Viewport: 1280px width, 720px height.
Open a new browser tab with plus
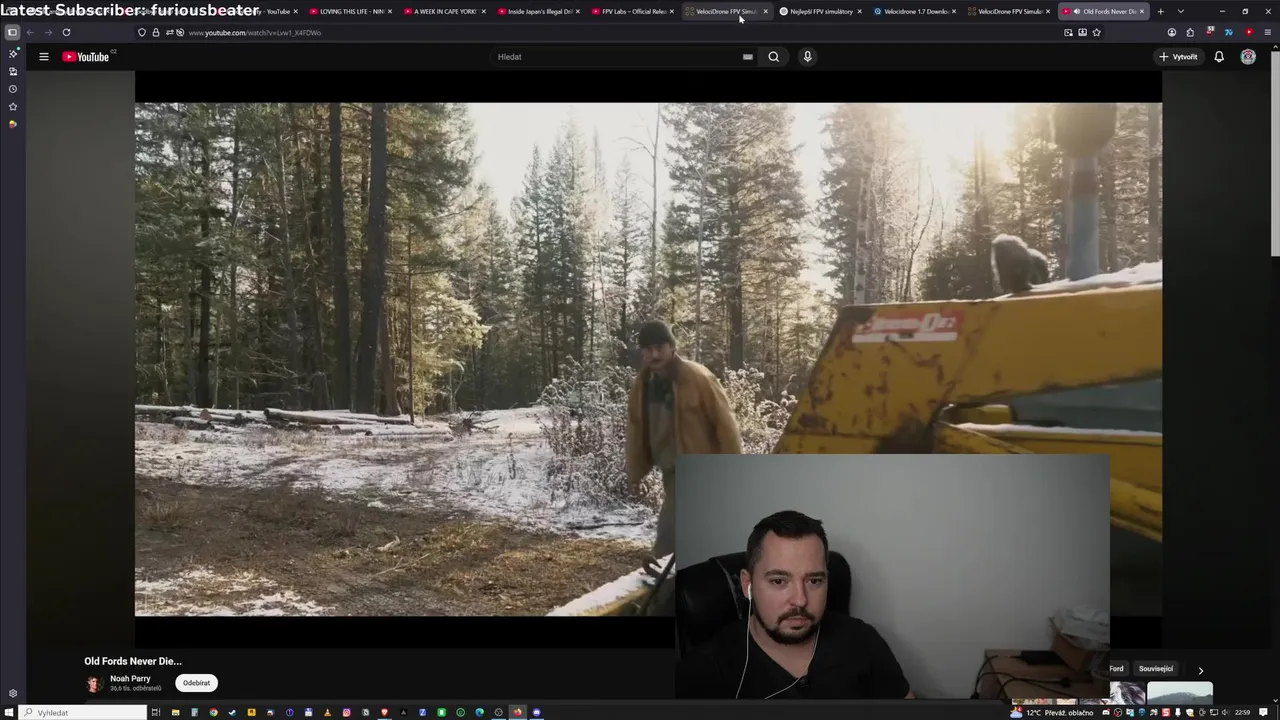tap(1160, 11)
